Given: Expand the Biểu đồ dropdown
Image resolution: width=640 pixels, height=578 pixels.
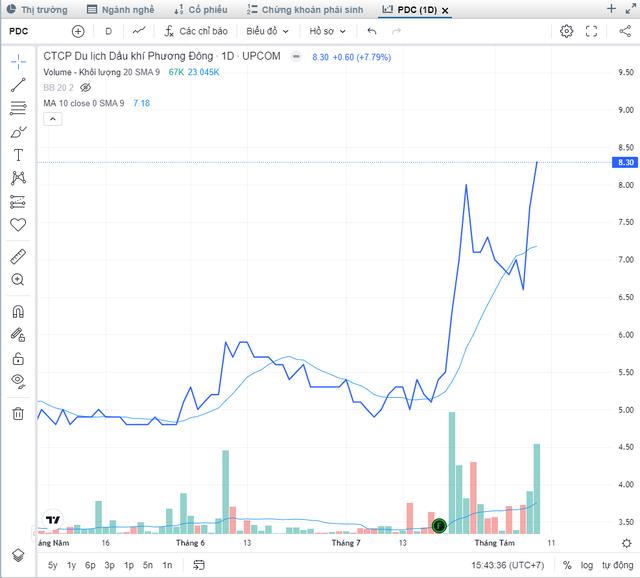Looking at the screenshot, I should [268, 31].
